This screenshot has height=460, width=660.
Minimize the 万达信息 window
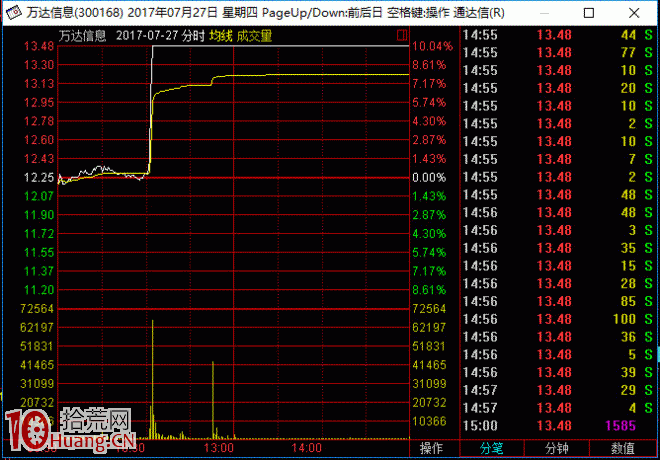[x=544, y=13]
